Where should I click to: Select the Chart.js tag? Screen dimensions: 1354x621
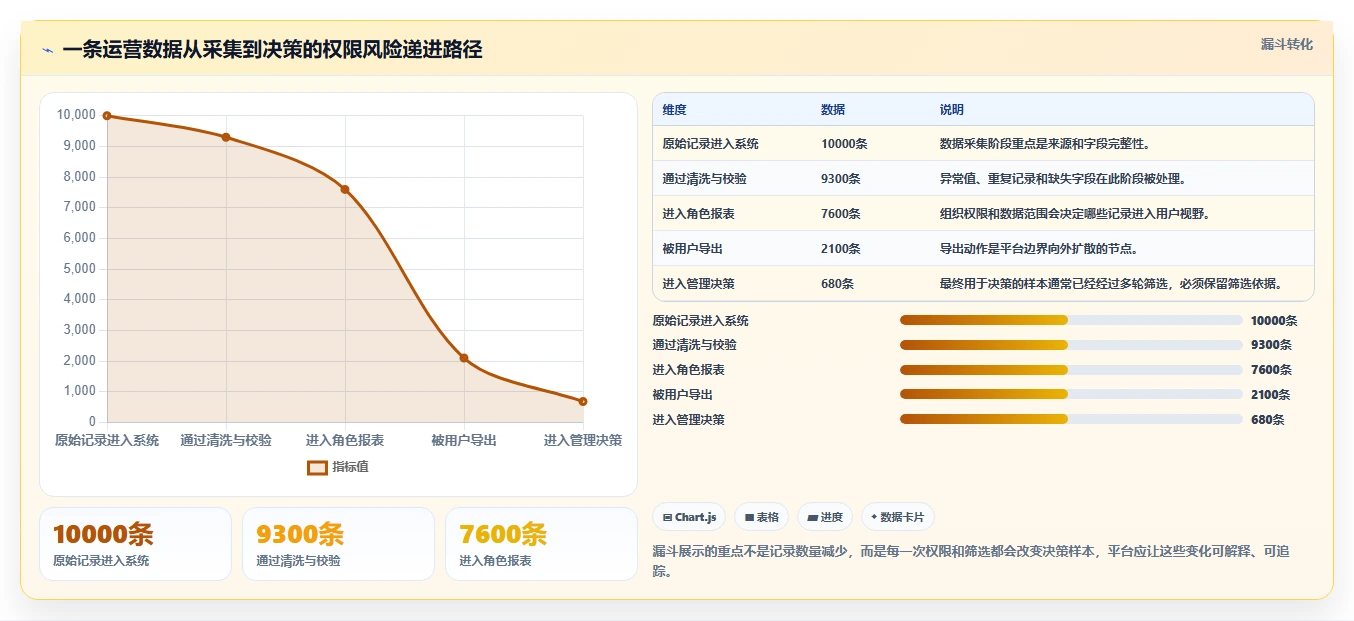(689, 517)
